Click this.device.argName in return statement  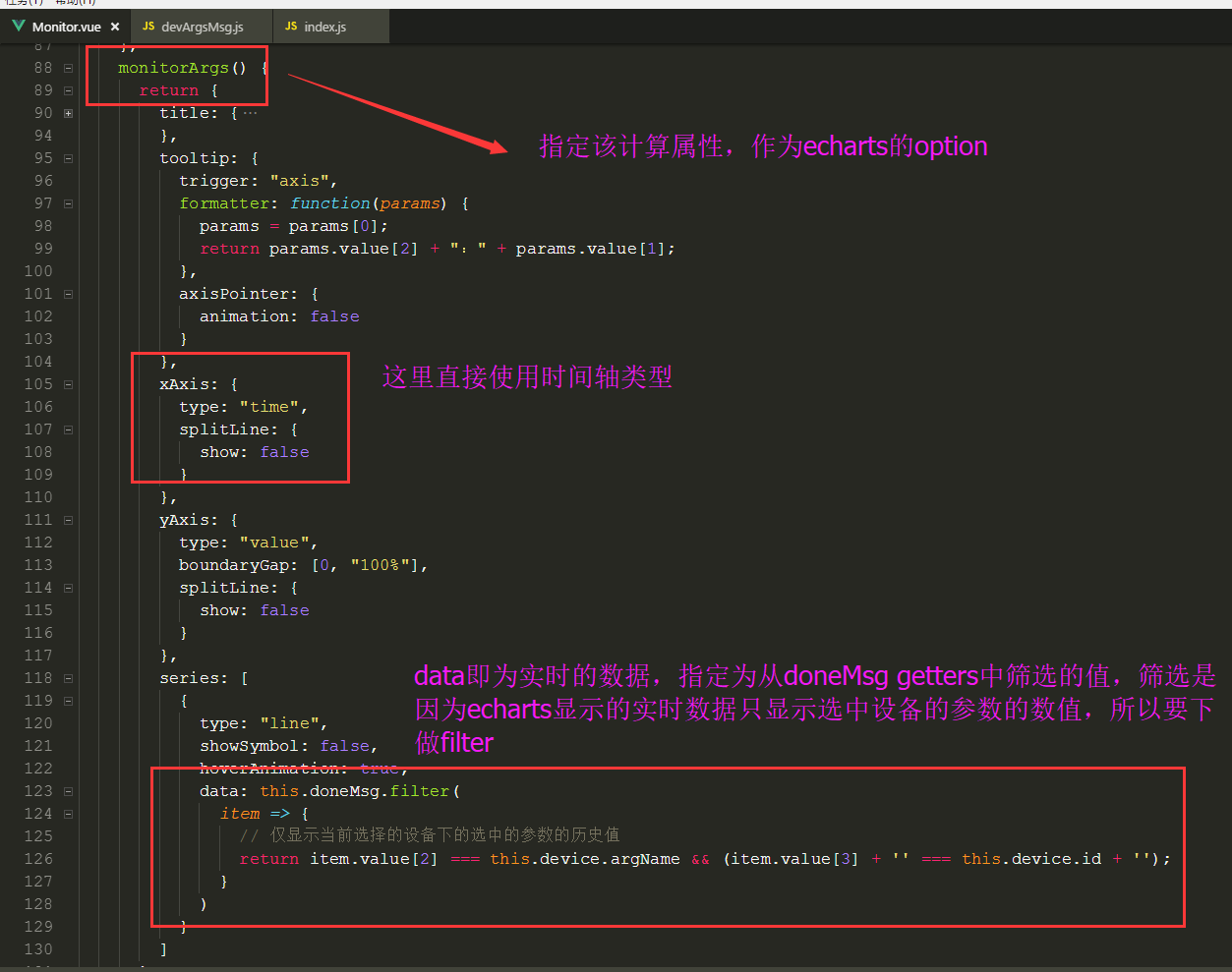(585, 859)
